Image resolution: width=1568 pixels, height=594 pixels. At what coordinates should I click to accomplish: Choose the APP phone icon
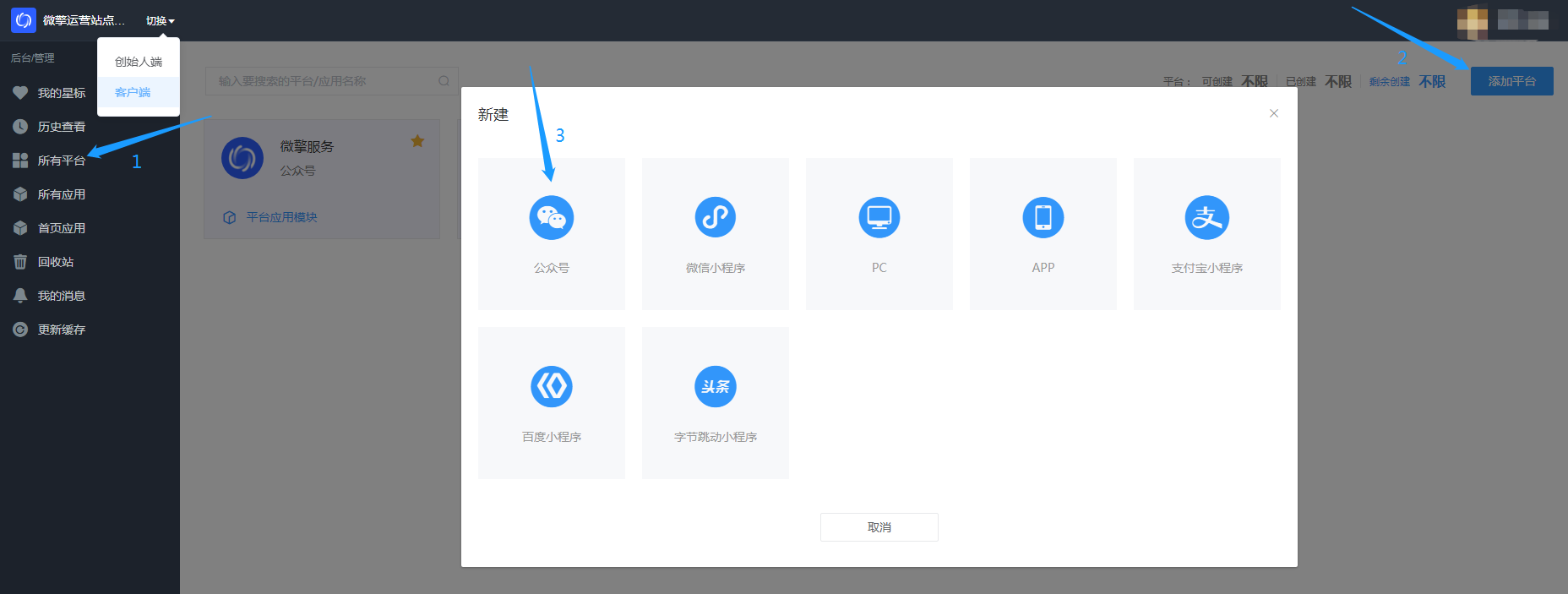1043,217
